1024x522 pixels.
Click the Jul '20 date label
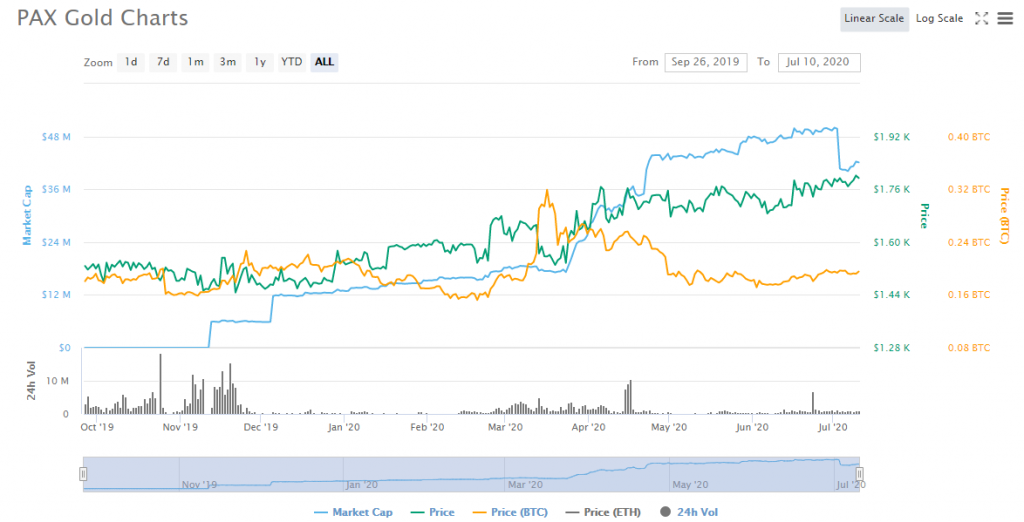833,427
